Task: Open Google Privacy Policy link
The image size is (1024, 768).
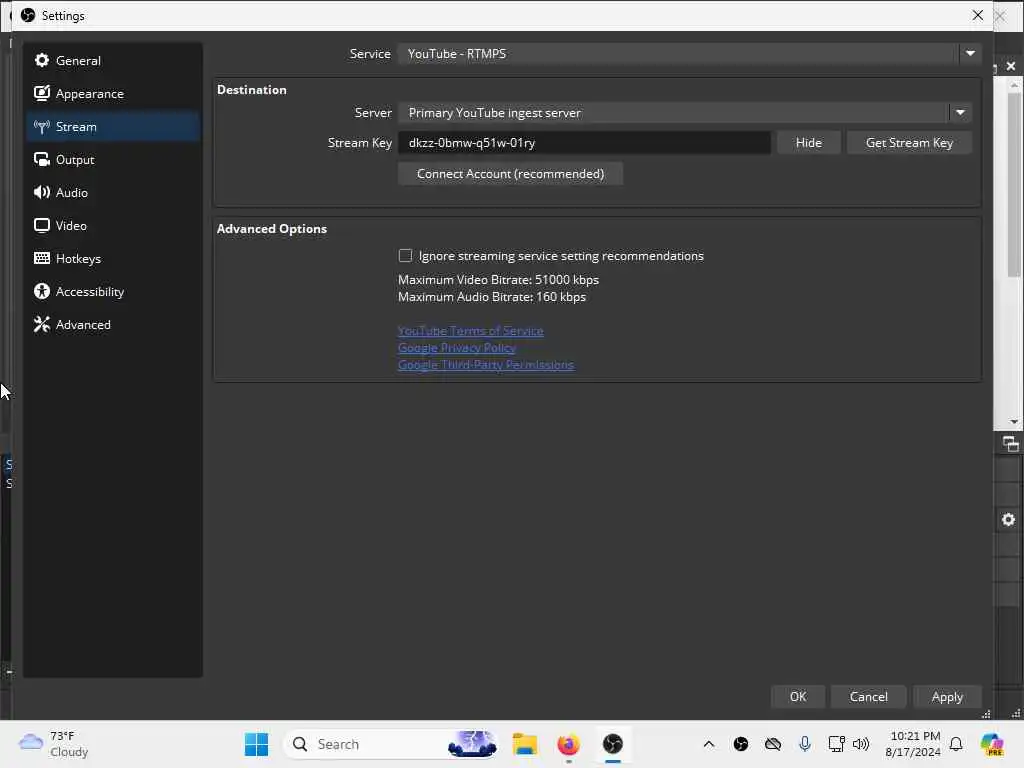Action: (456, 347)
